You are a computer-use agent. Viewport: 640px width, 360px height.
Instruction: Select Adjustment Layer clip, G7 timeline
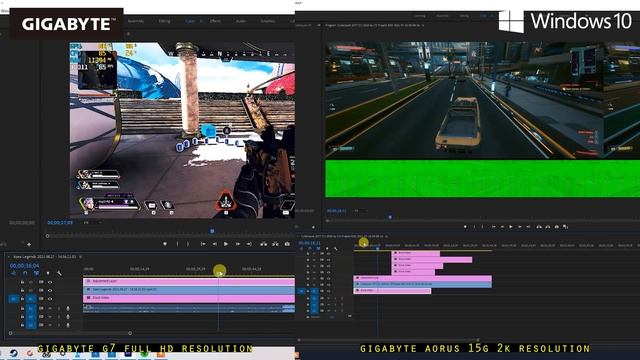coord(189,282)
